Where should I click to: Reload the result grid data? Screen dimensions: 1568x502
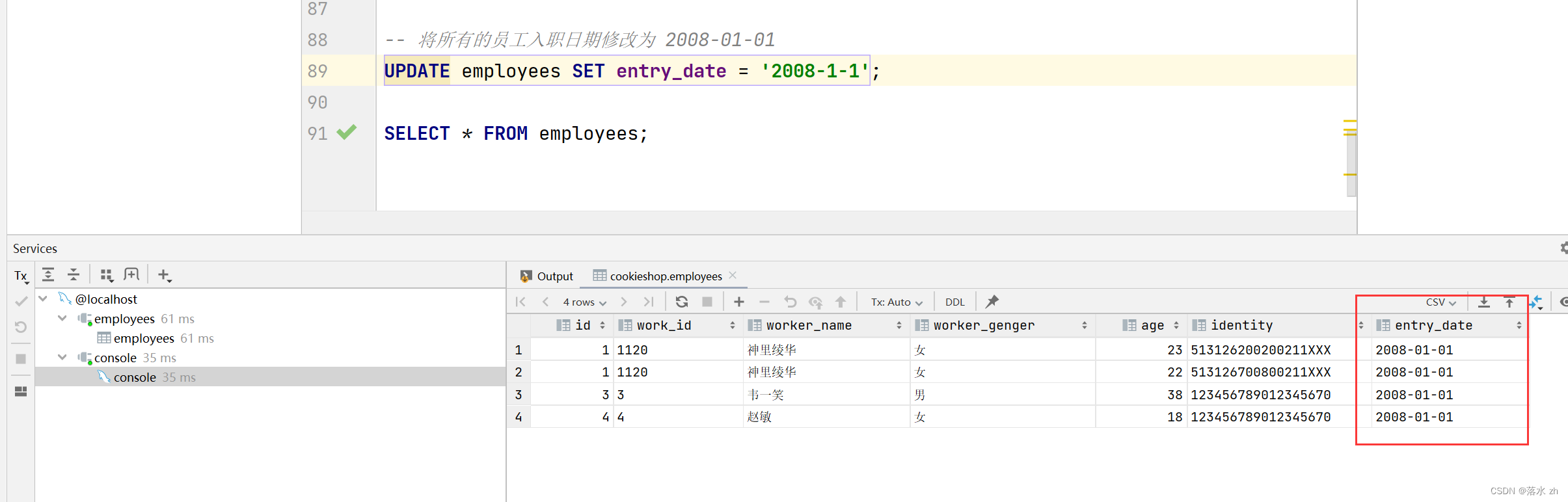pyautogui.click(x=681, y=302)
